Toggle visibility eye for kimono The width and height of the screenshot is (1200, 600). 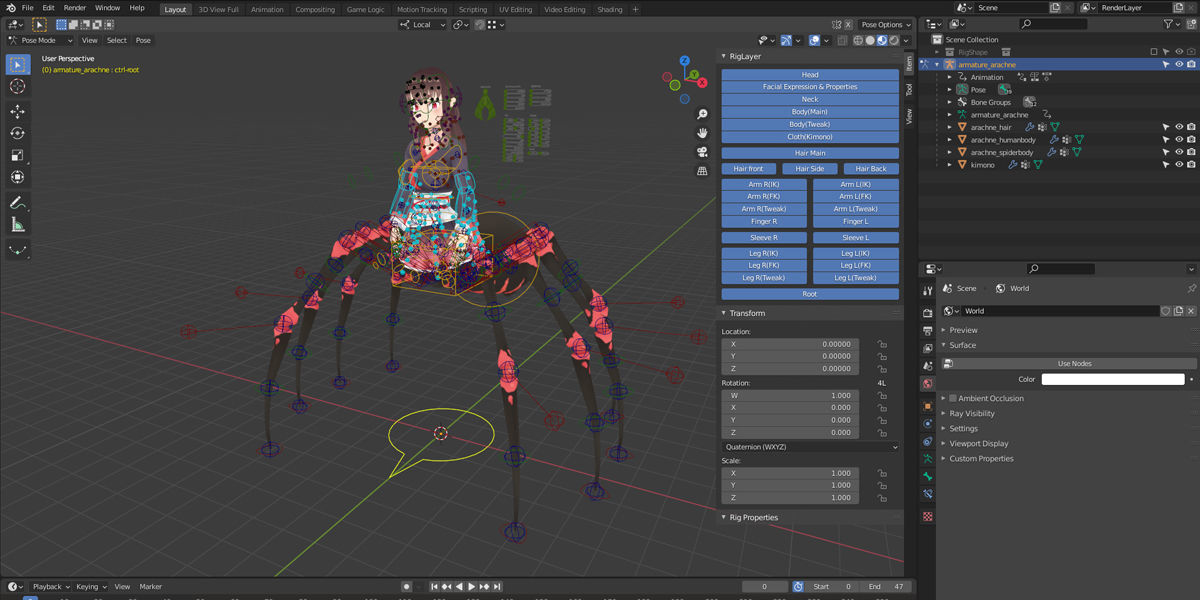click(x=1179, y=165)
